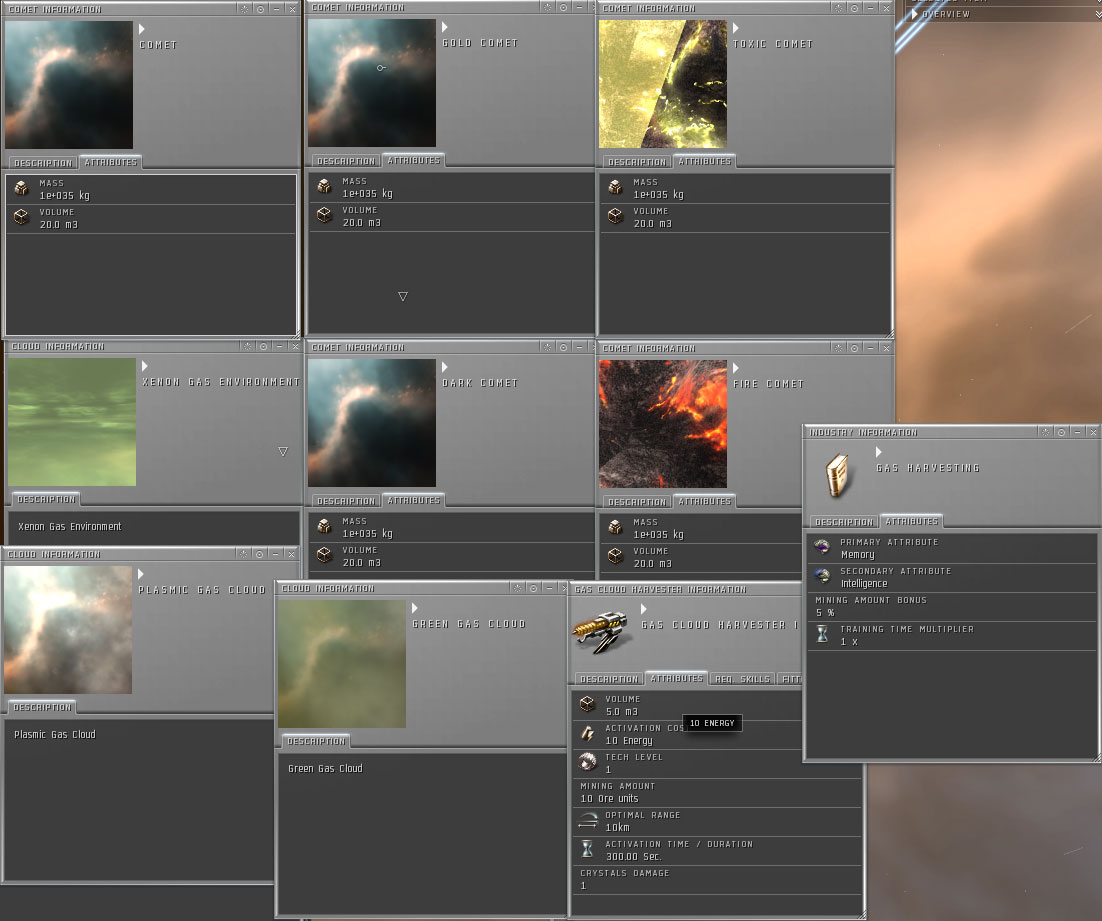Click the Mass icon in Toxic Comet window
This screenshot has height=921, width=1102.
[615, 187]
